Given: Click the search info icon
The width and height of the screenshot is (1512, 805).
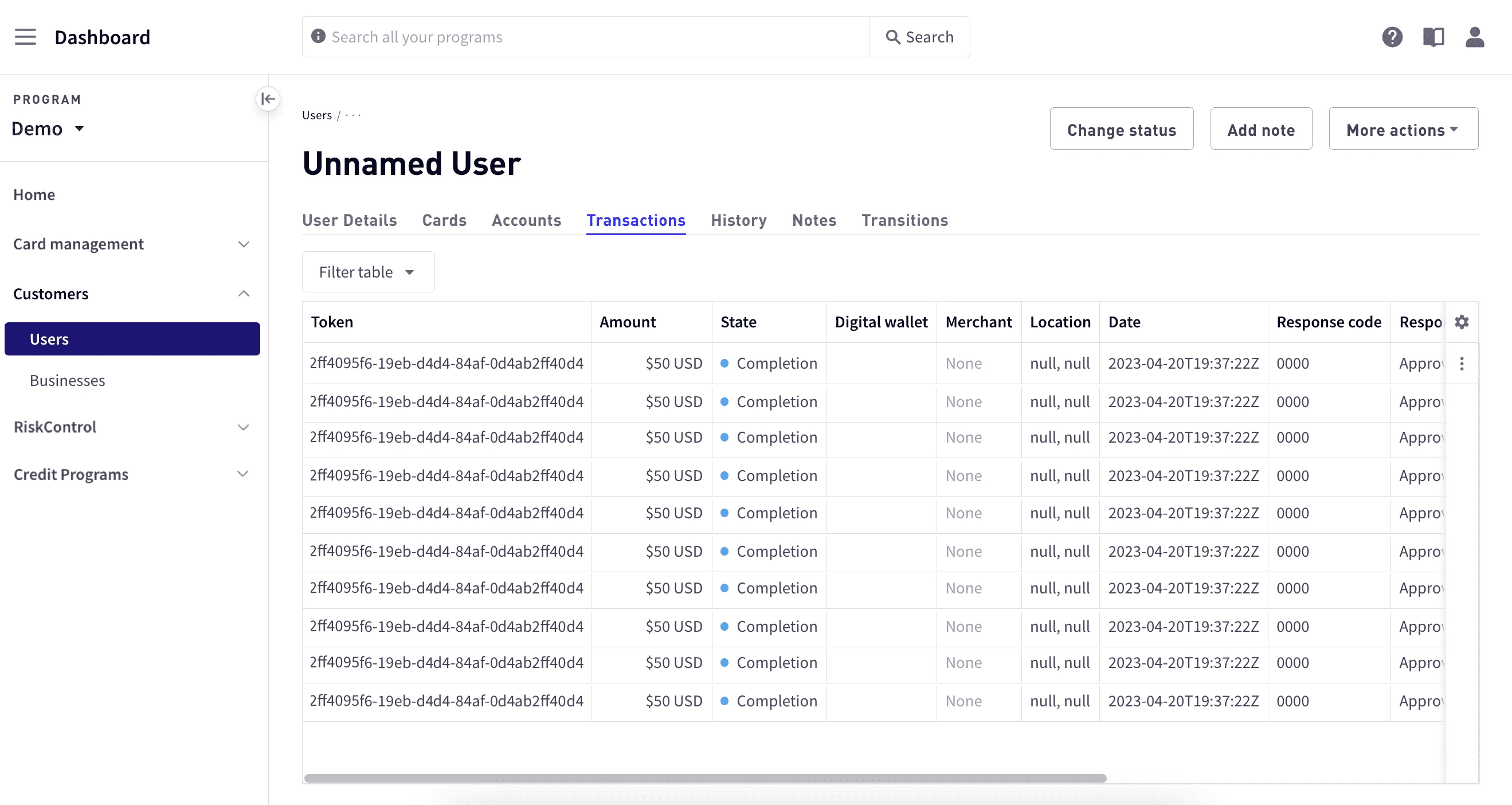Looking at the screenshot, I should [x=318, y=36].
